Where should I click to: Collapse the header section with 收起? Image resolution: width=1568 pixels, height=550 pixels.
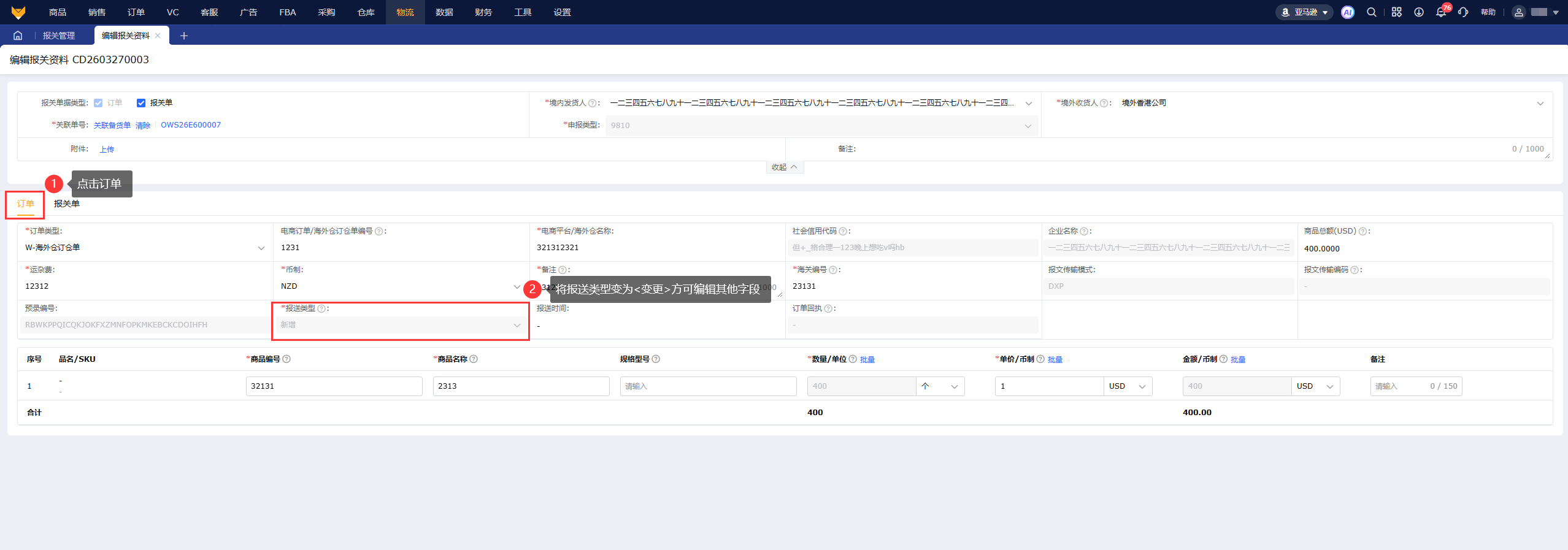784,167
